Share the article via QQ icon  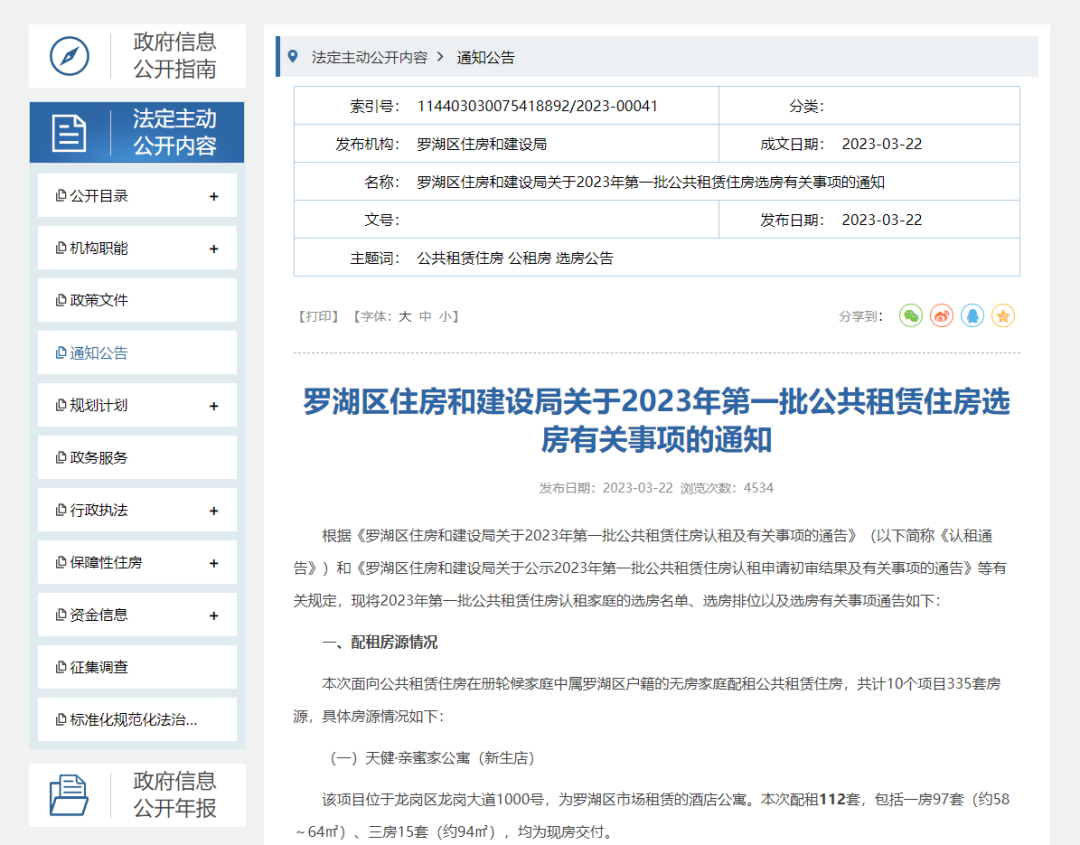(x=973, y=316)
